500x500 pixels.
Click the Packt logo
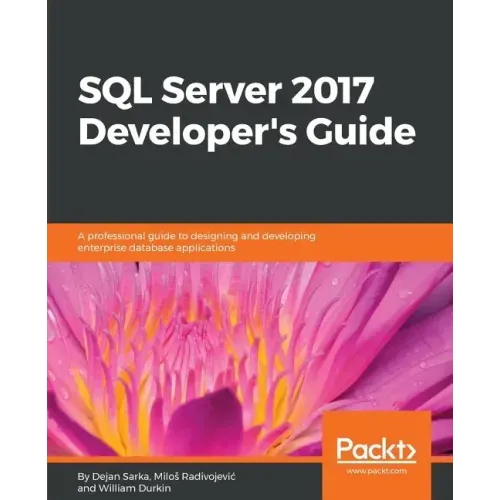(376, 450)
